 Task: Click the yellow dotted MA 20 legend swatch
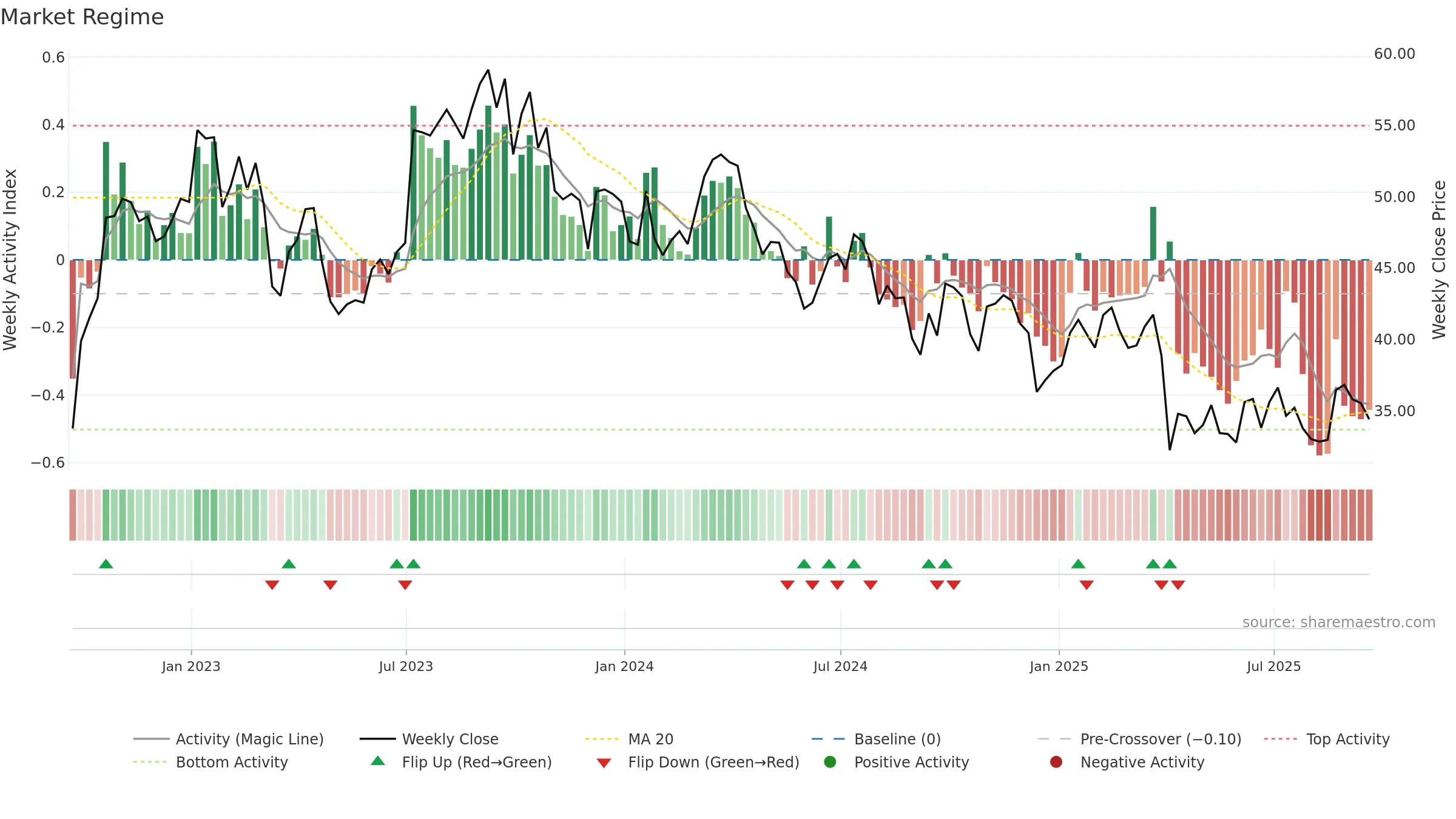coord(602,739)
